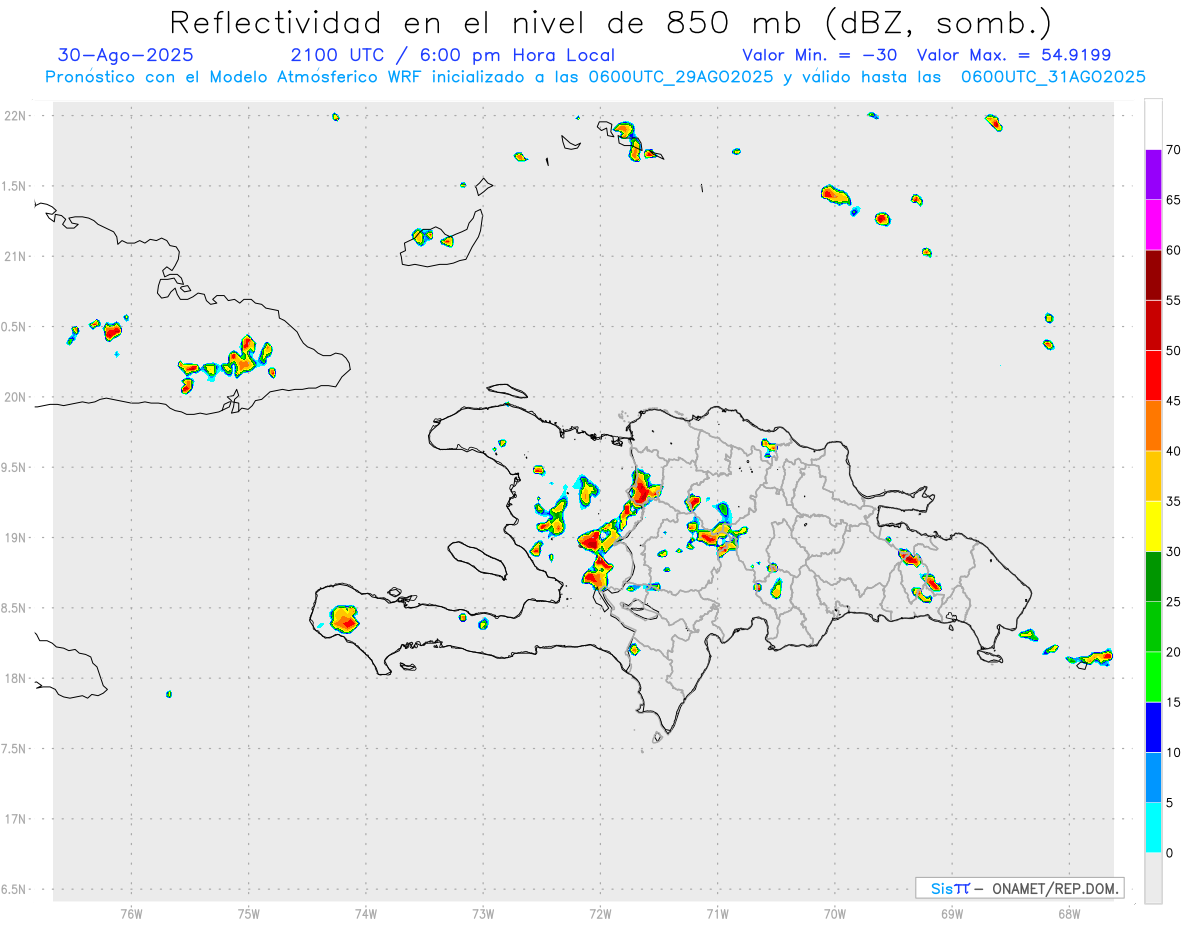This screenshot has height=927, width=1200.
Task: Click the latitude axis label '18N'
Action: [x=15, y=679]
